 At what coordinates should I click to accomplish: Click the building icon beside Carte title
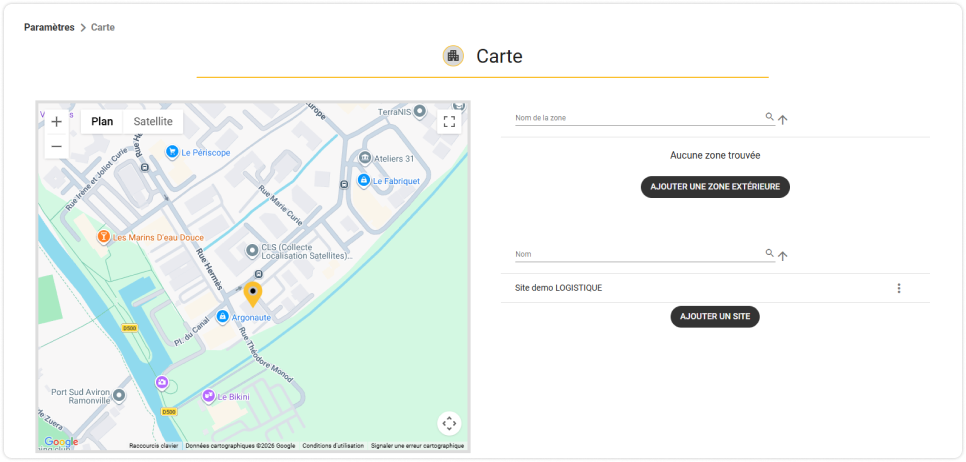(453, 56)
